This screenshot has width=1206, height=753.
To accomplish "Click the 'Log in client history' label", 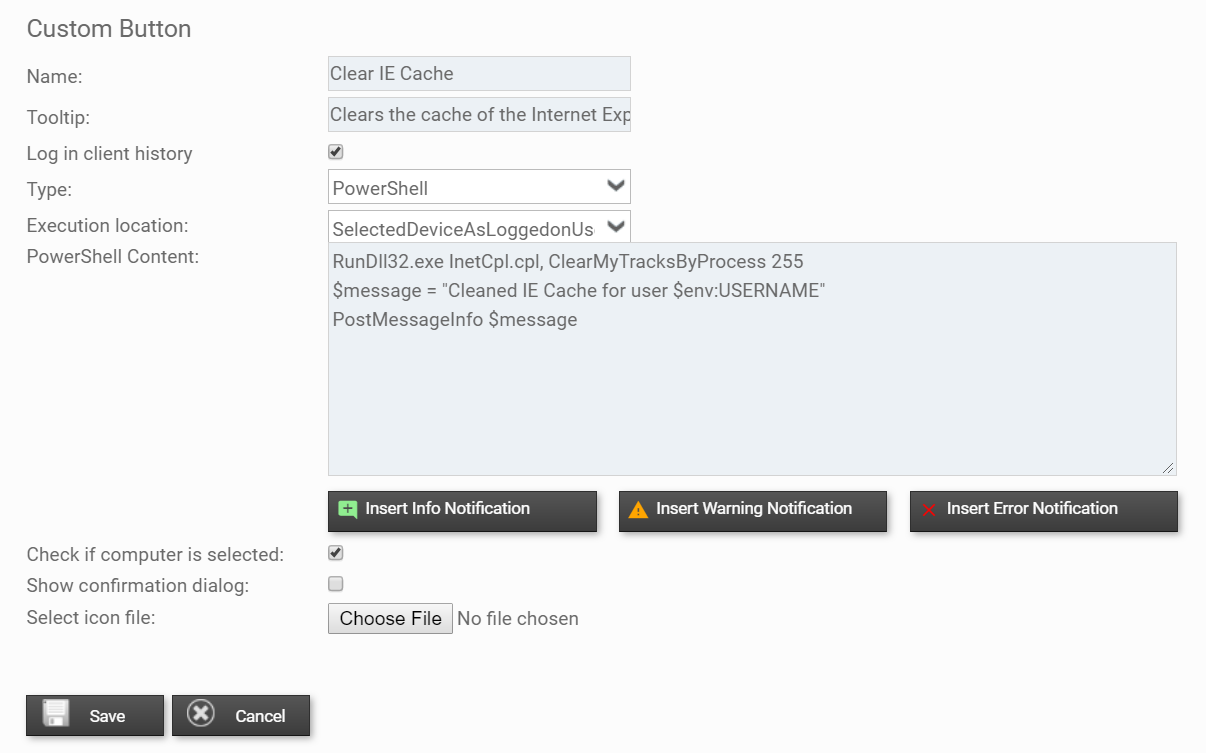I will click(x=110, y=153).
